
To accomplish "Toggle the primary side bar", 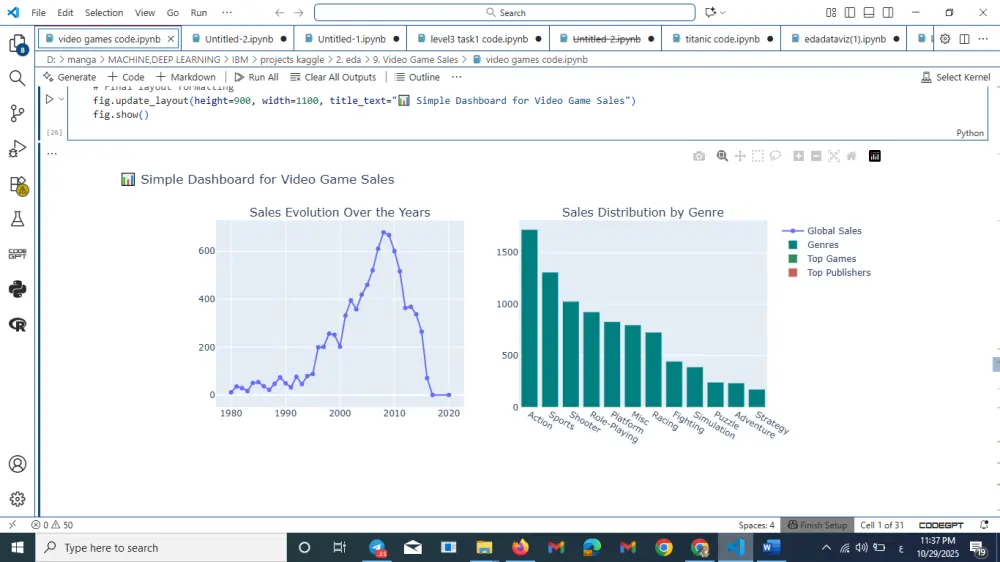I will click(x=850, y=12).
